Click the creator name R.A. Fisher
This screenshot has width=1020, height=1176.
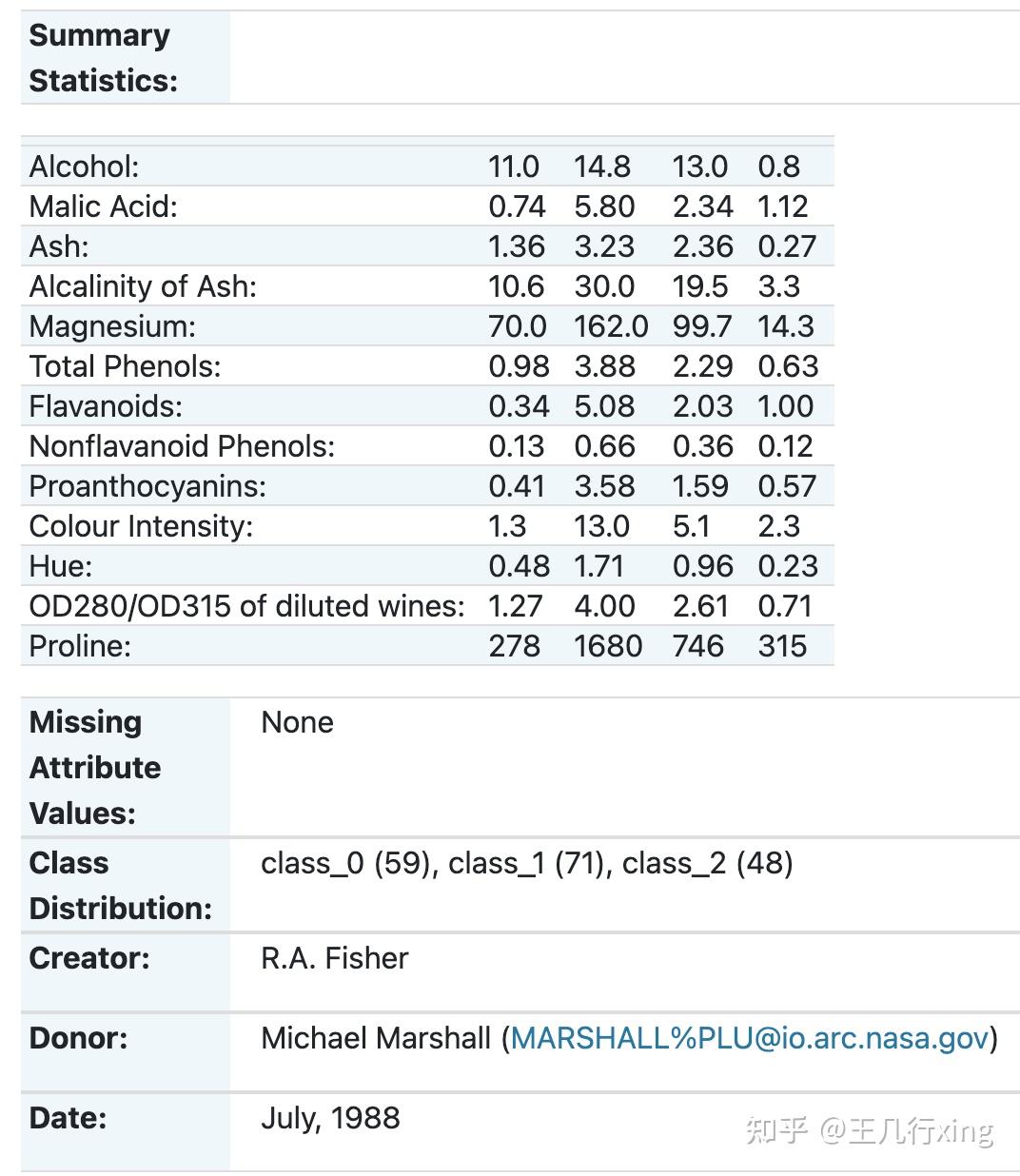[x=334, y=958]
